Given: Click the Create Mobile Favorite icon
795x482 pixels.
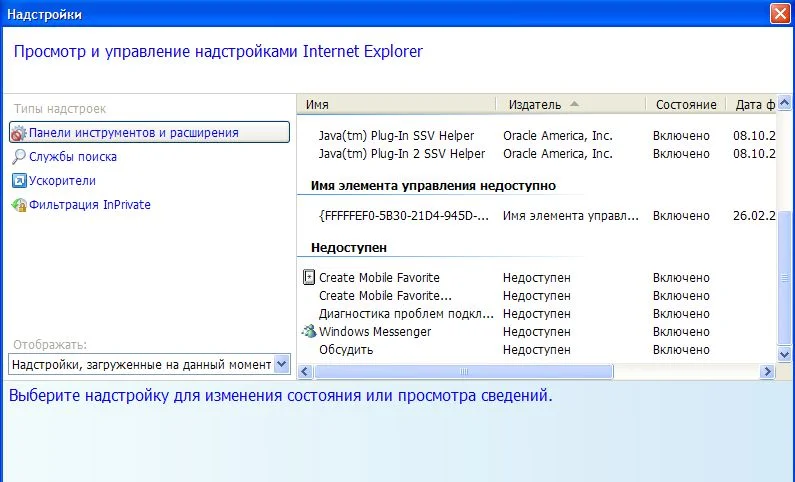Looking at the screenshot, I should coord(309,277).
